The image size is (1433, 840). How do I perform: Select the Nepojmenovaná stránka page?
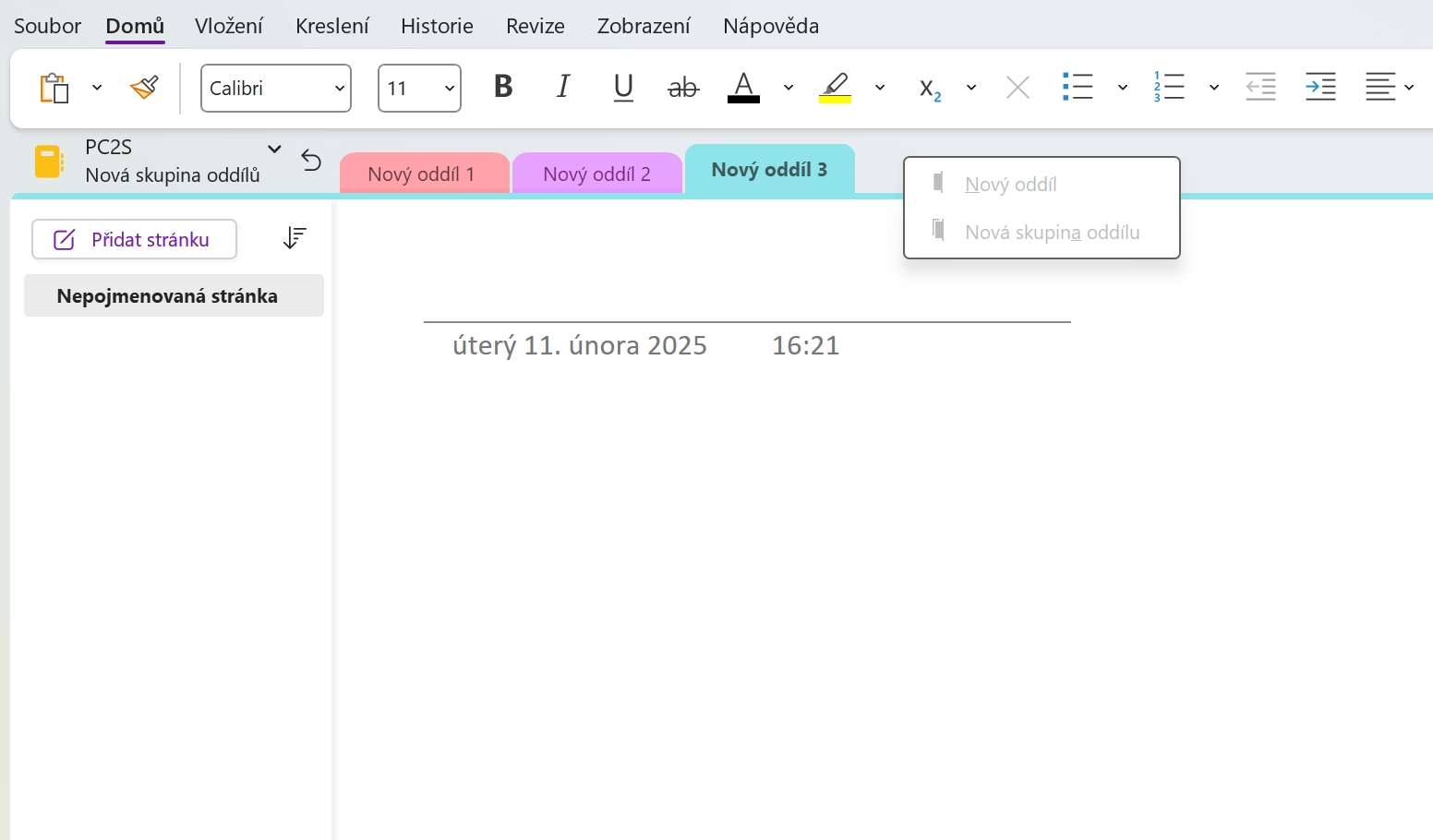tap(174, 295)
